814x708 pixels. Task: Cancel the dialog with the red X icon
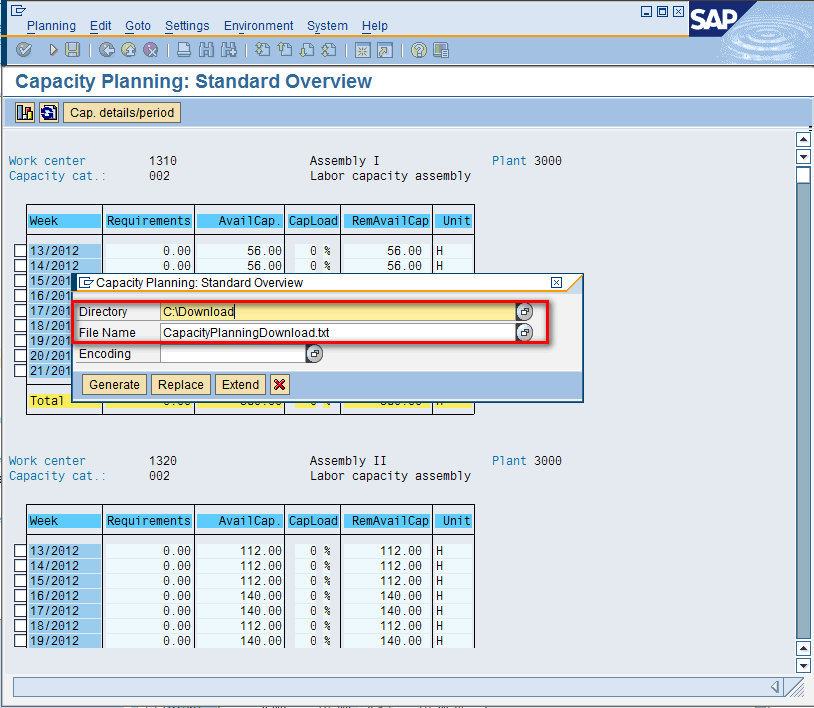pos(280,385)
